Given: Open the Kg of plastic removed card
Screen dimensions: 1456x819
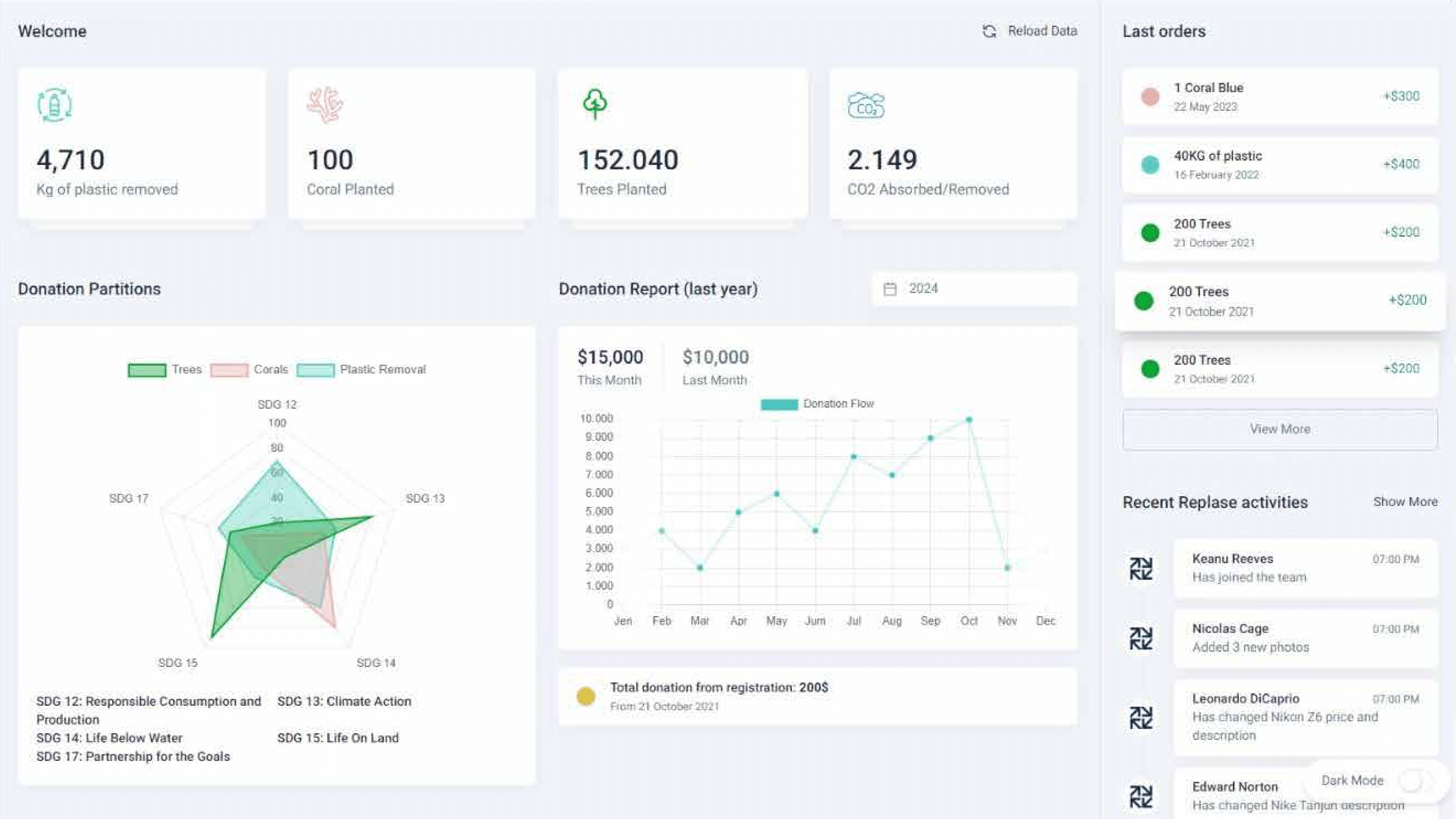Looking at the screenshot, I should pyautogui.click(x=141, y=144).
